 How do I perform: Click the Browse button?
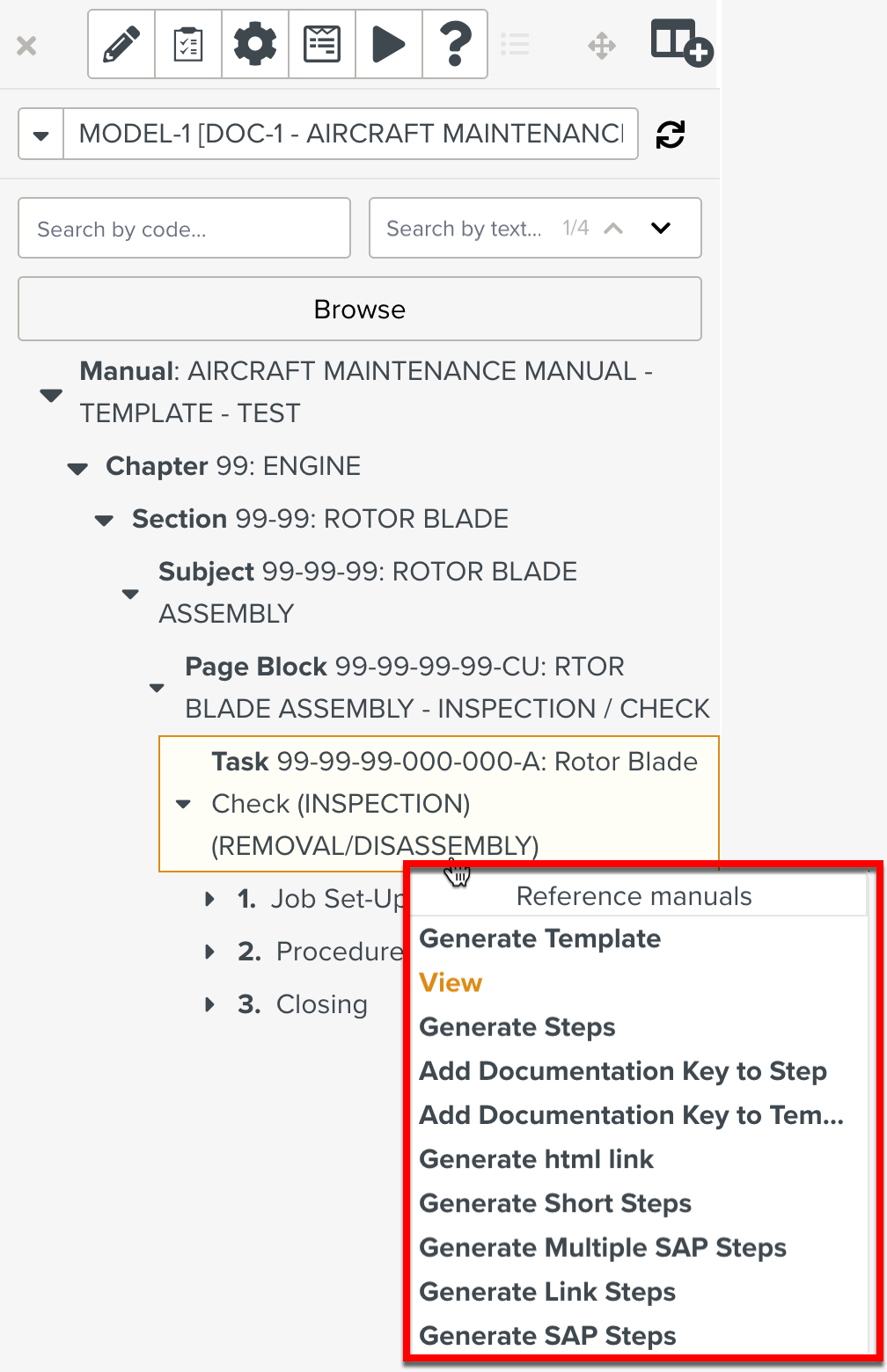[x=359, y=309]
